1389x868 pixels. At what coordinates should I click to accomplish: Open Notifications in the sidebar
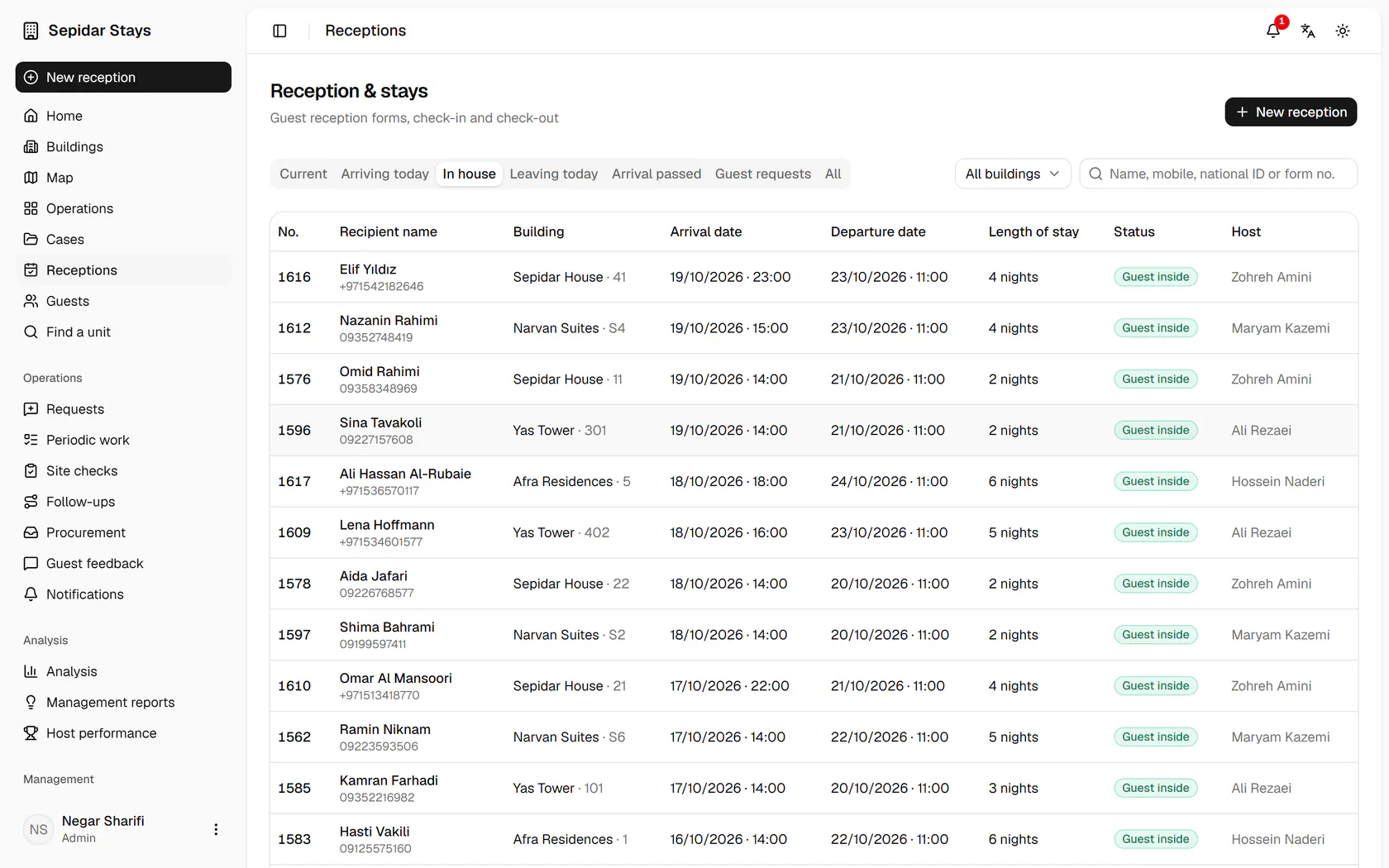123,594
